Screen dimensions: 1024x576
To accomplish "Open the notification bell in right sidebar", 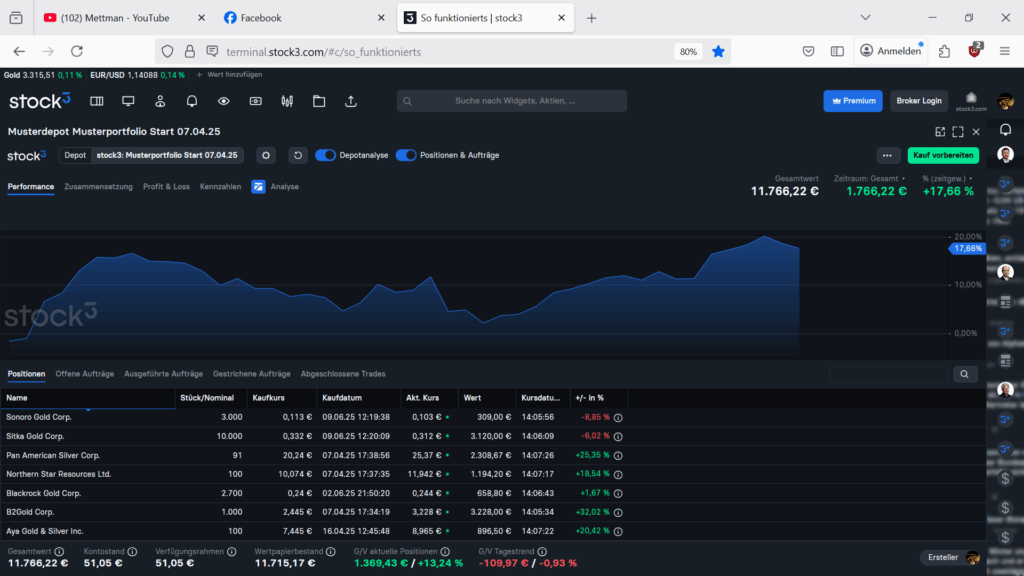I will tap(1006, 129).
